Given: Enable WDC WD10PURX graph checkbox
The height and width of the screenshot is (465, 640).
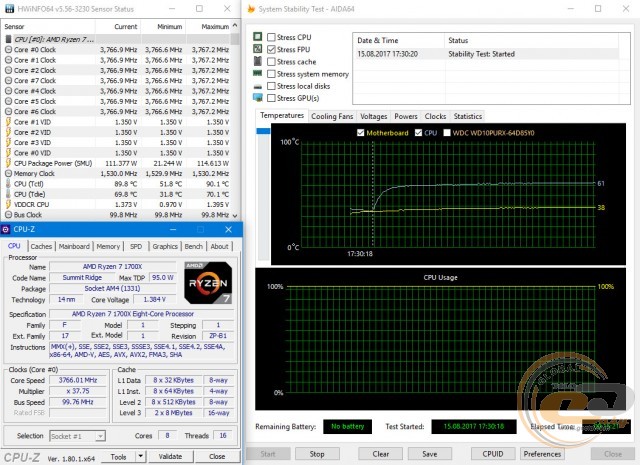Looking at the screenshot, I should click(447, 133).
